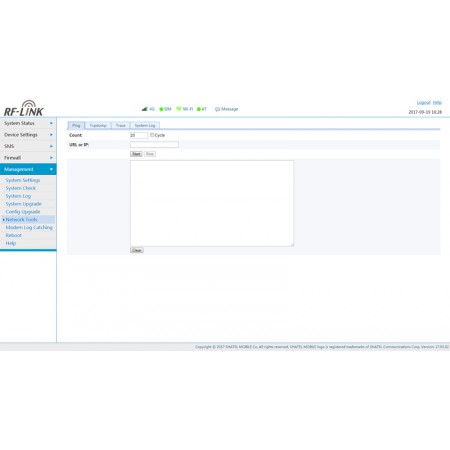Enable the Cycle checkbox
The height and width of the screenshot is (450, 450).
152,135
